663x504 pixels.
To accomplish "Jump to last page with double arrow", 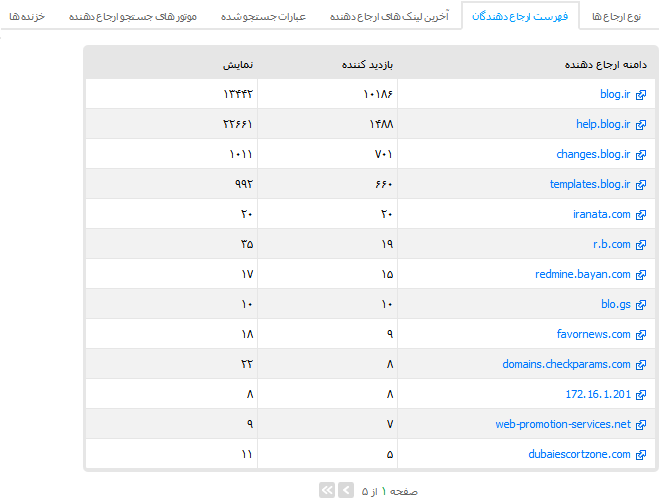I will 327,490.
